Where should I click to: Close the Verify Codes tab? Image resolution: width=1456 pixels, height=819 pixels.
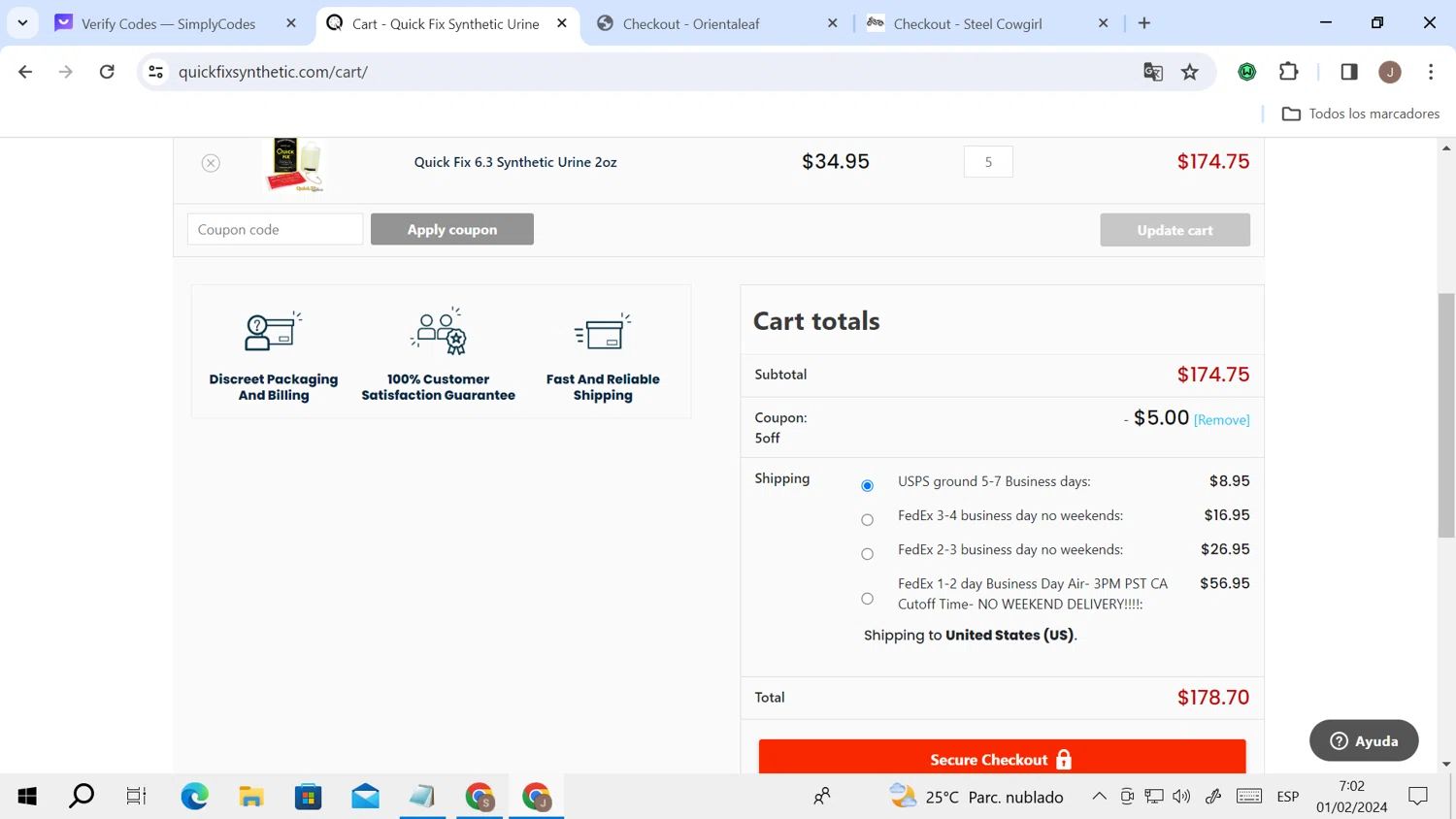pos(291,23)
